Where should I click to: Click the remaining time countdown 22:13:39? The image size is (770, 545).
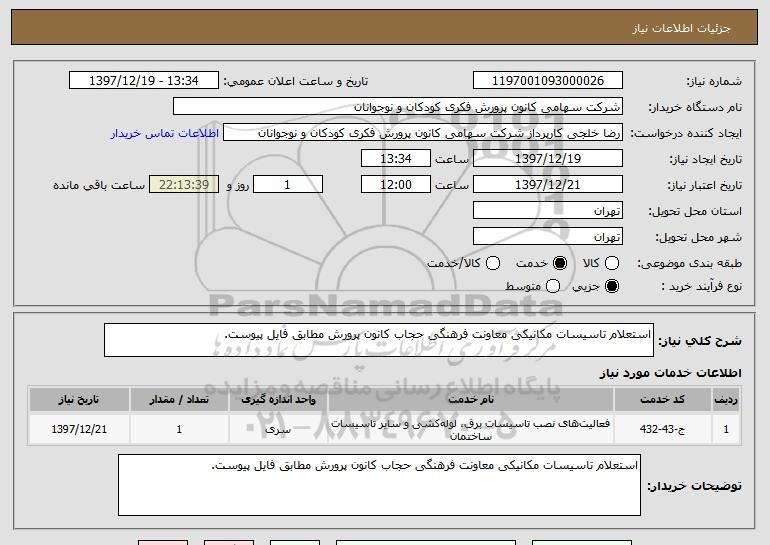pyautogui.click(x=184, y=185)
